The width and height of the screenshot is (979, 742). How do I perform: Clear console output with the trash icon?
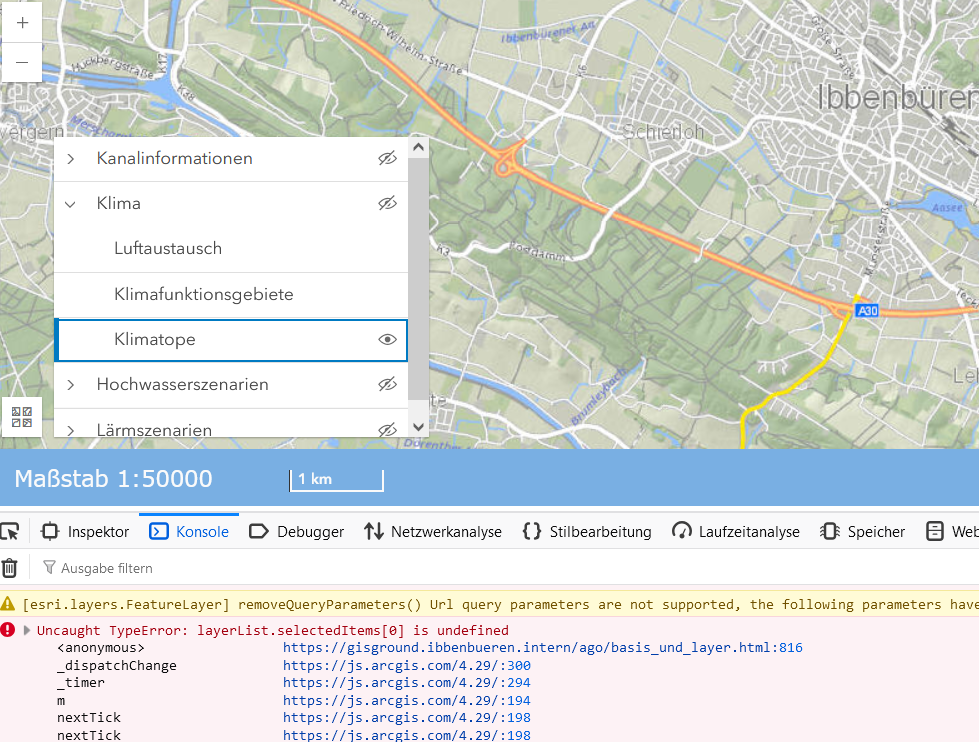point(11,567)
